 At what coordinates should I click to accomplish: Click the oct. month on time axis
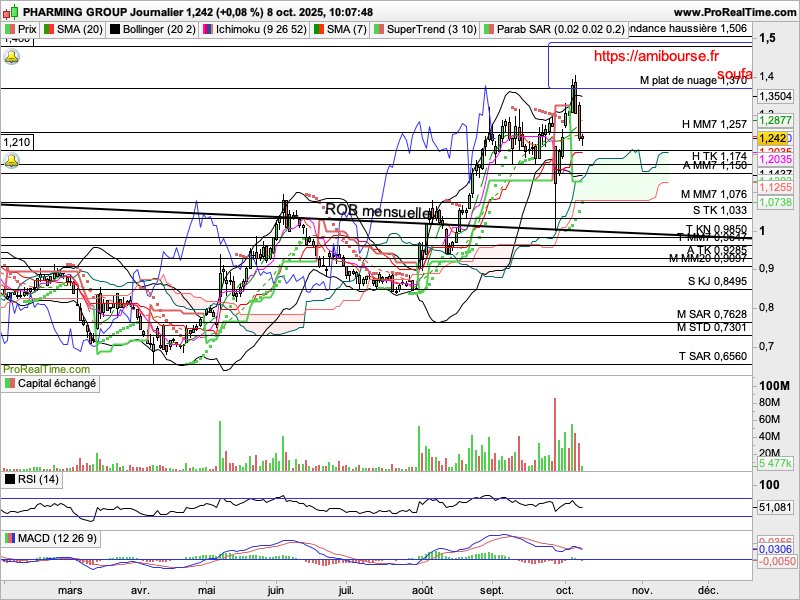565,590
